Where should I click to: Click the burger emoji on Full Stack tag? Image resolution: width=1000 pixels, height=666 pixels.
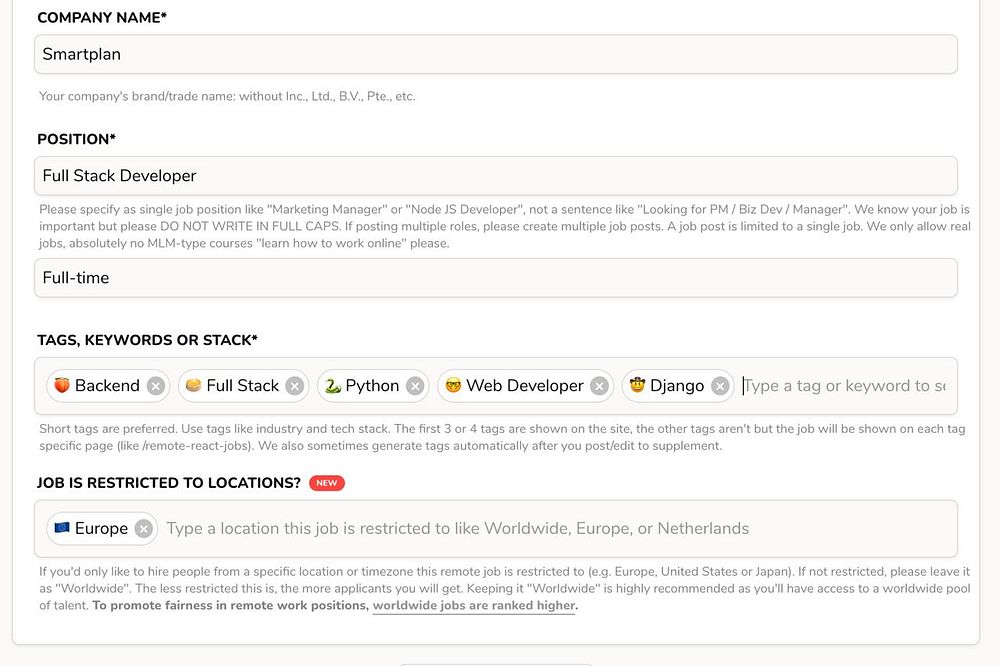click(193, 385)
